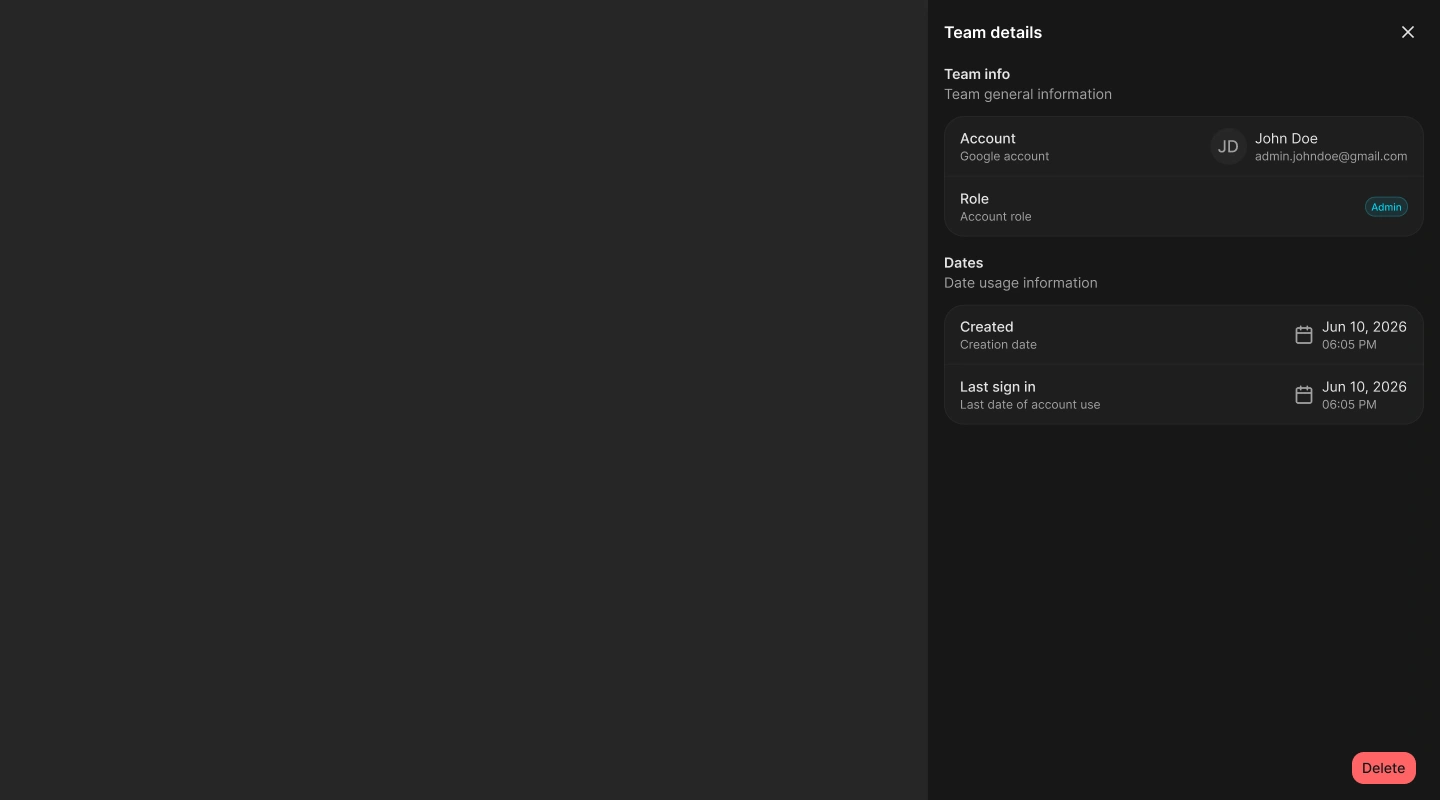Click the John Doe name
Image resolution: width=1440 pixels, height=800 pixels.
[x=1286, y=138]
